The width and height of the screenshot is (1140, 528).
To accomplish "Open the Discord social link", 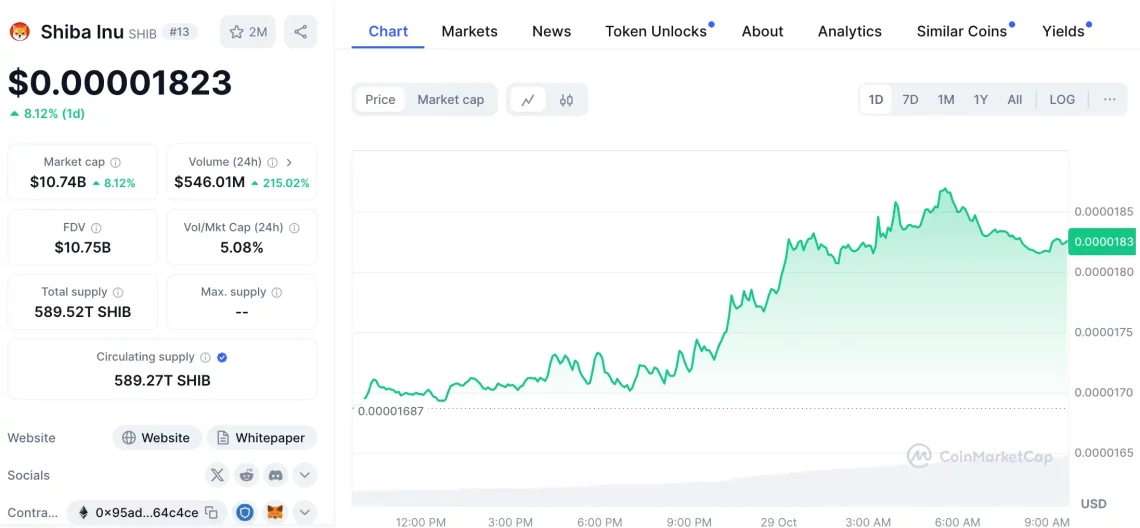I will pyautogui.click(x=275, y=475).
